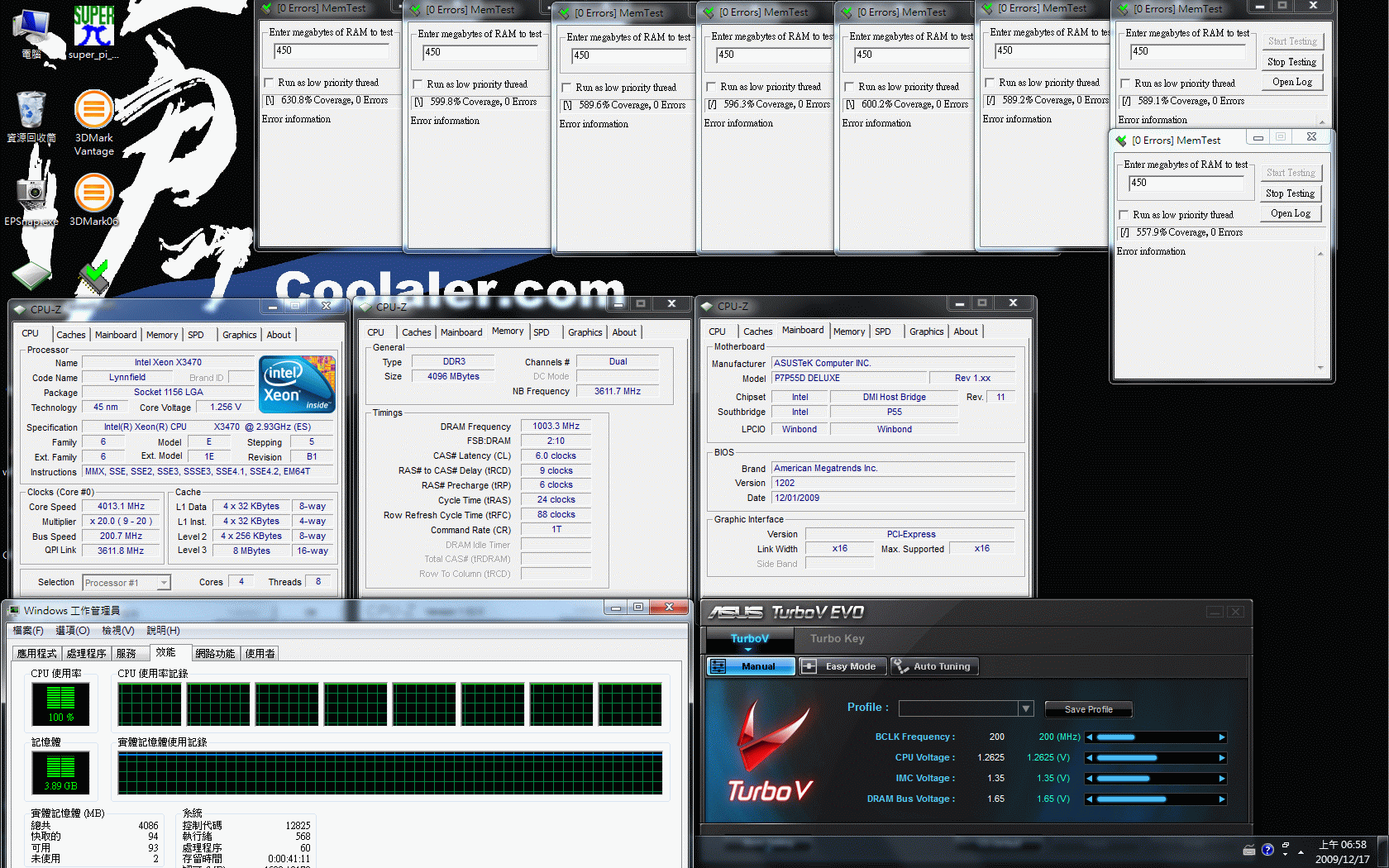Image resolution: width=1389 pixels, height=868 pixels.
Task: Click Stop Testing in 589.1% coverage MemTest
Action: tap(1291, 62)
